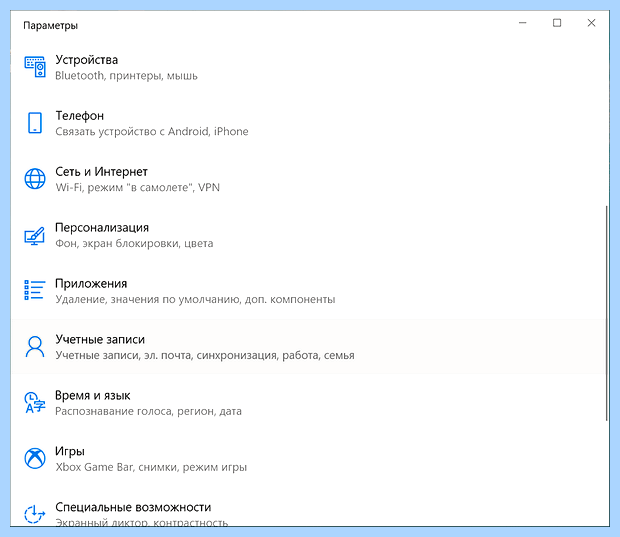
Task: Click "Связать устройство с Android, iPhone" description
Action: (152, 131)
